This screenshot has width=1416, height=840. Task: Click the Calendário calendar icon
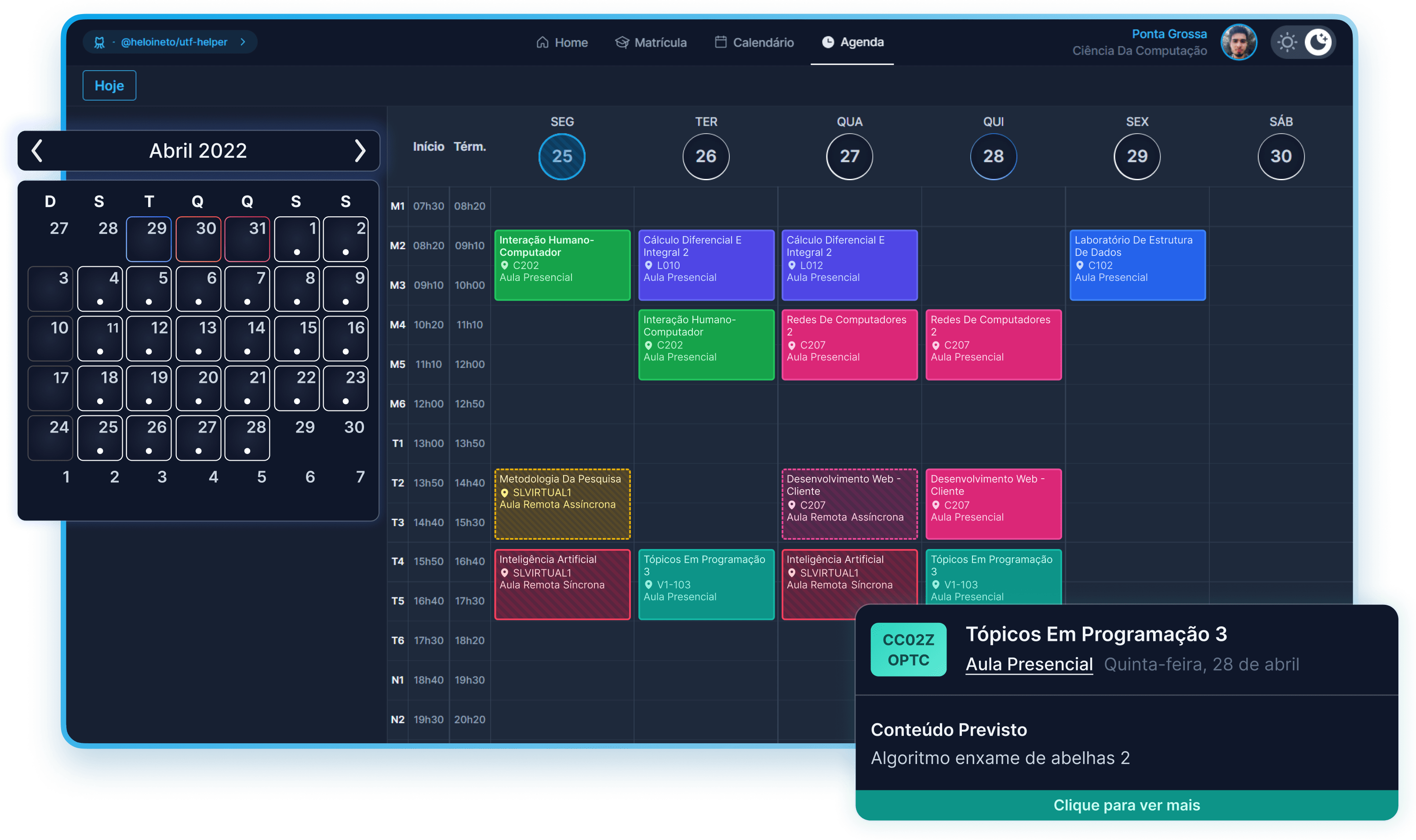[x=720, y=43]
